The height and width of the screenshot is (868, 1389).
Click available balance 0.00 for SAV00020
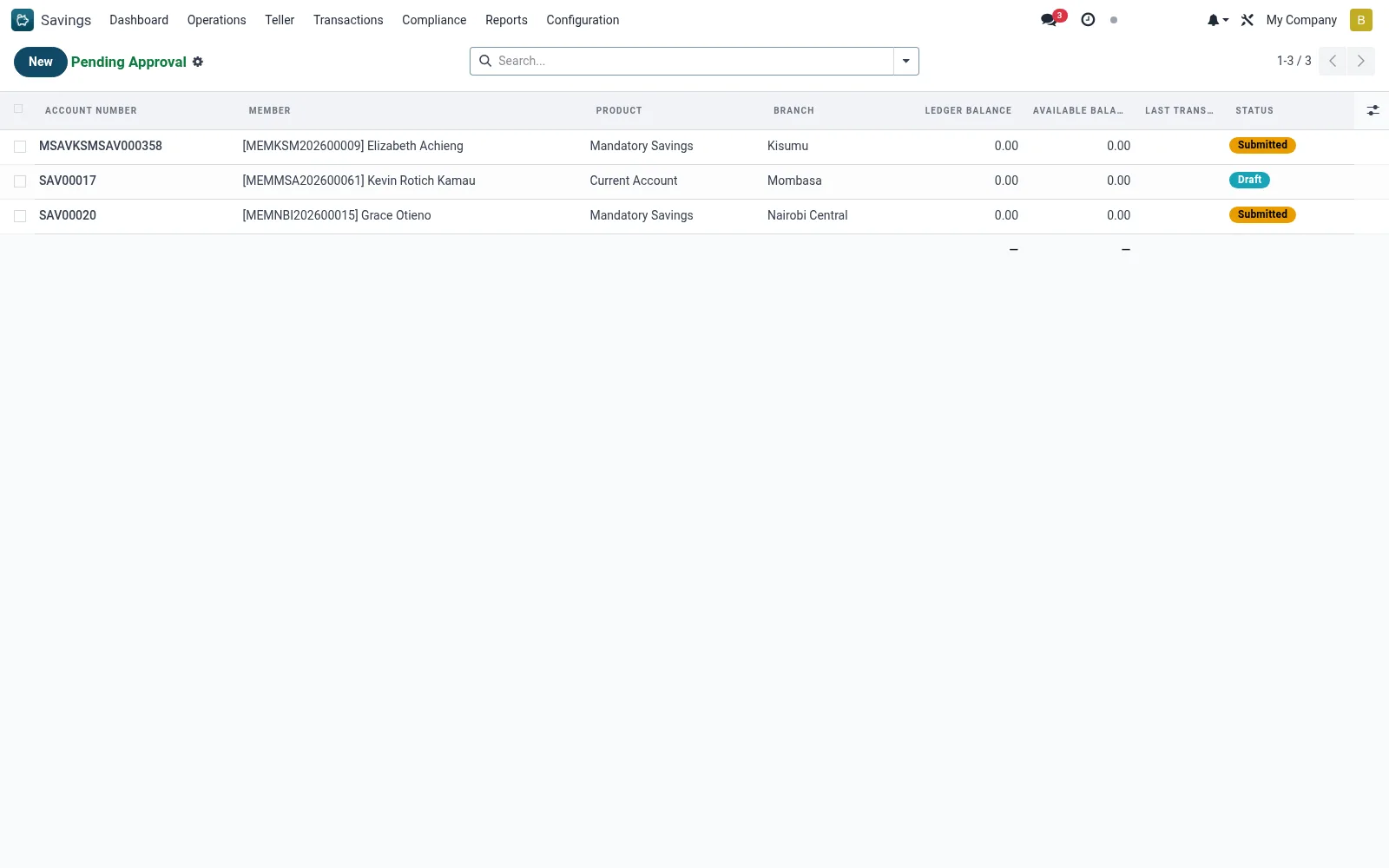(x=1118, y=215)
